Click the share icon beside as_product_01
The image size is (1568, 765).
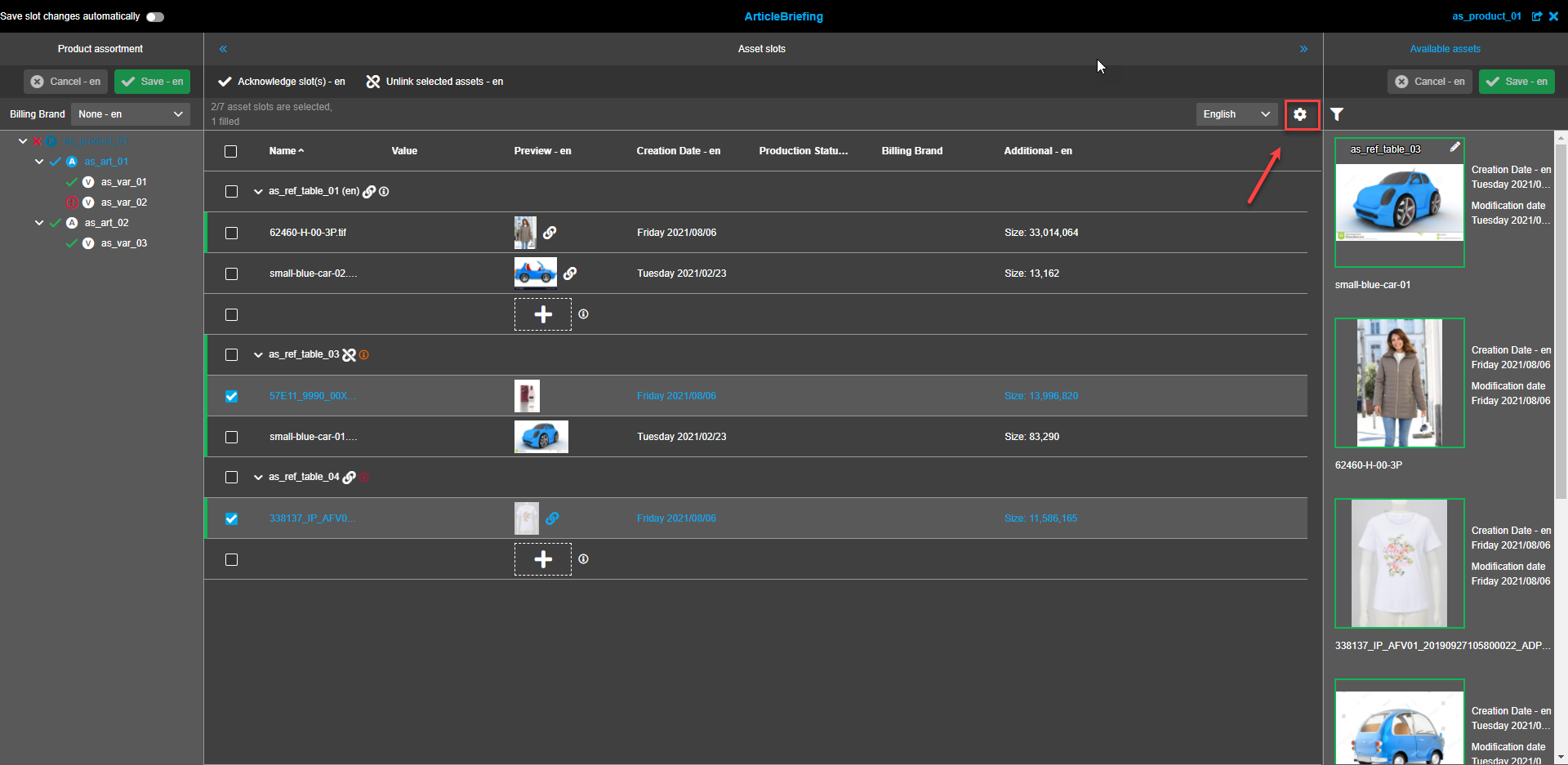click(x=1539, y=16)
